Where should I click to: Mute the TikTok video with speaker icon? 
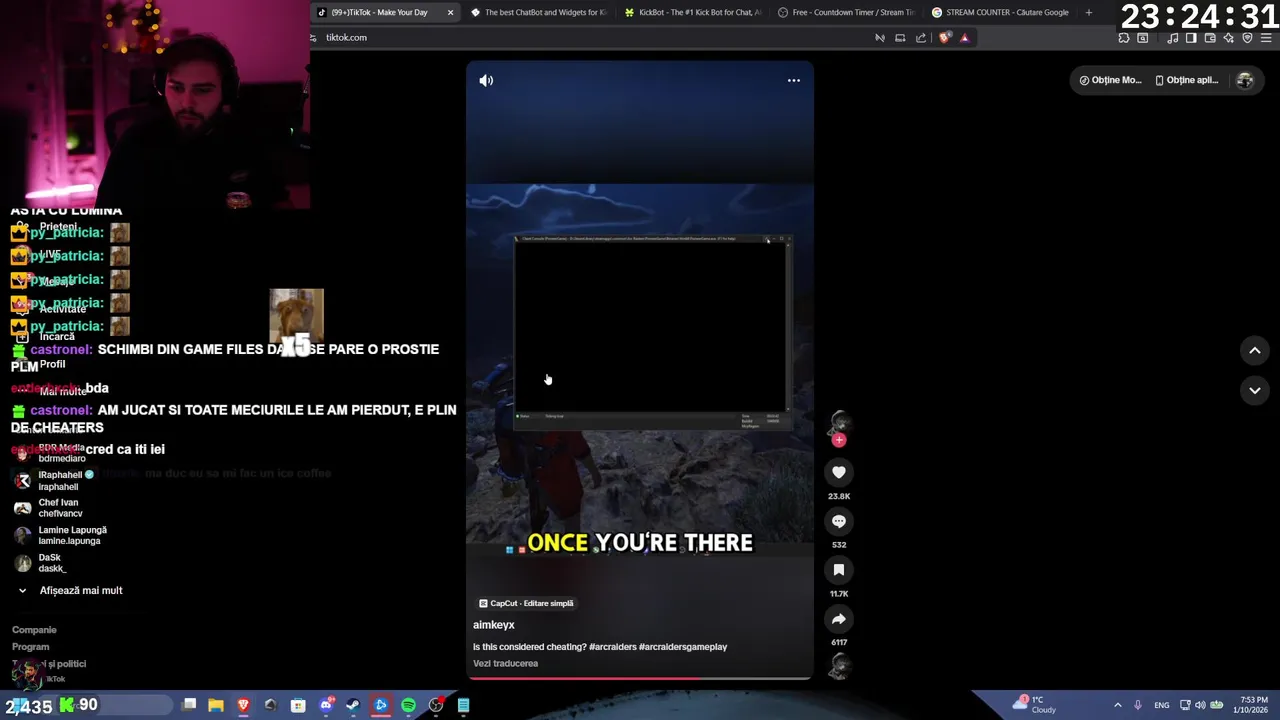coord(486,81)
